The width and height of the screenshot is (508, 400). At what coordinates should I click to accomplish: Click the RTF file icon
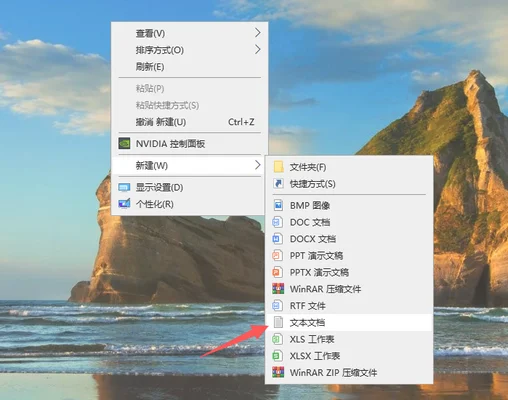(278, 305)
